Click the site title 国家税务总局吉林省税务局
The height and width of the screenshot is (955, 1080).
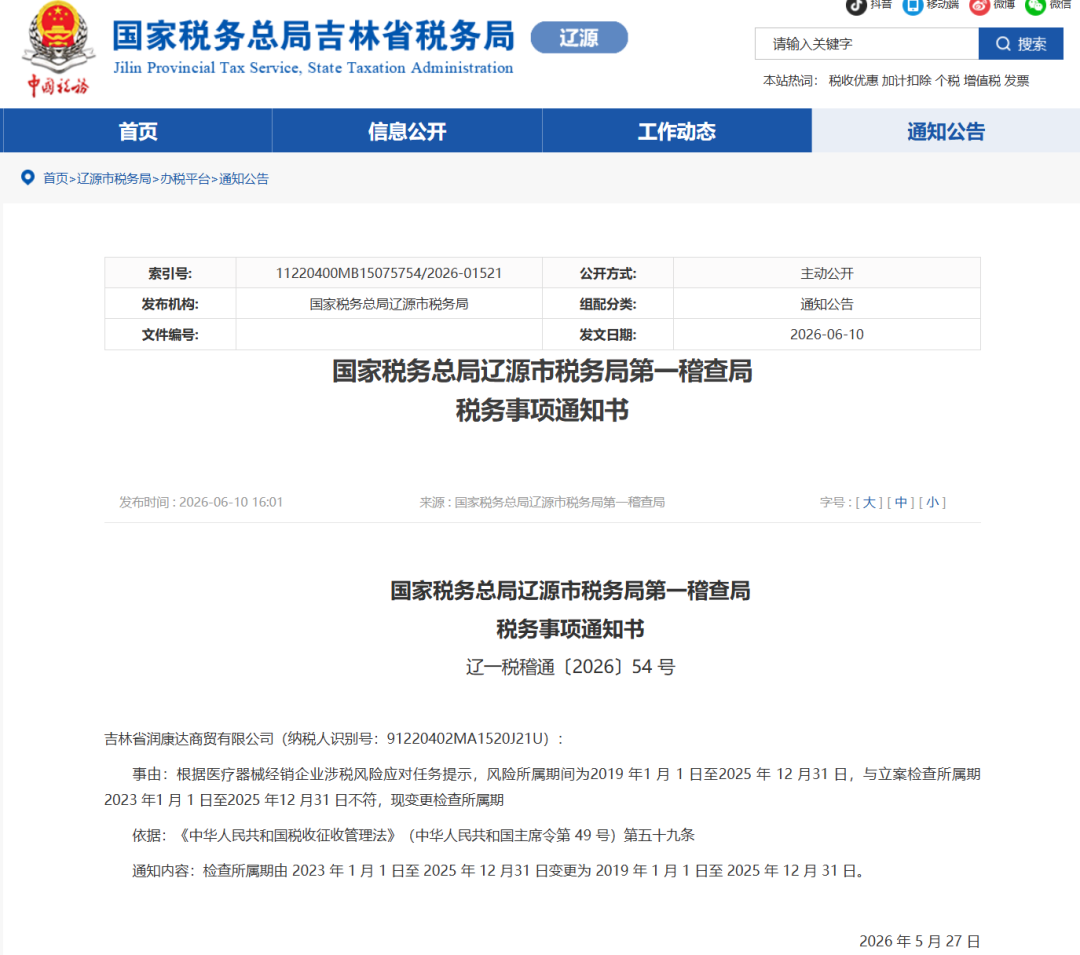coord(313,36)
